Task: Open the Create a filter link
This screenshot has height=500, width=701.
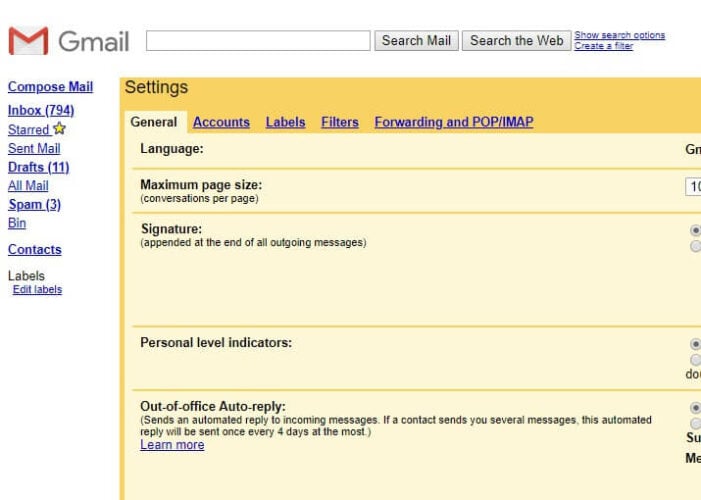Action: click(x=604, y=46)
